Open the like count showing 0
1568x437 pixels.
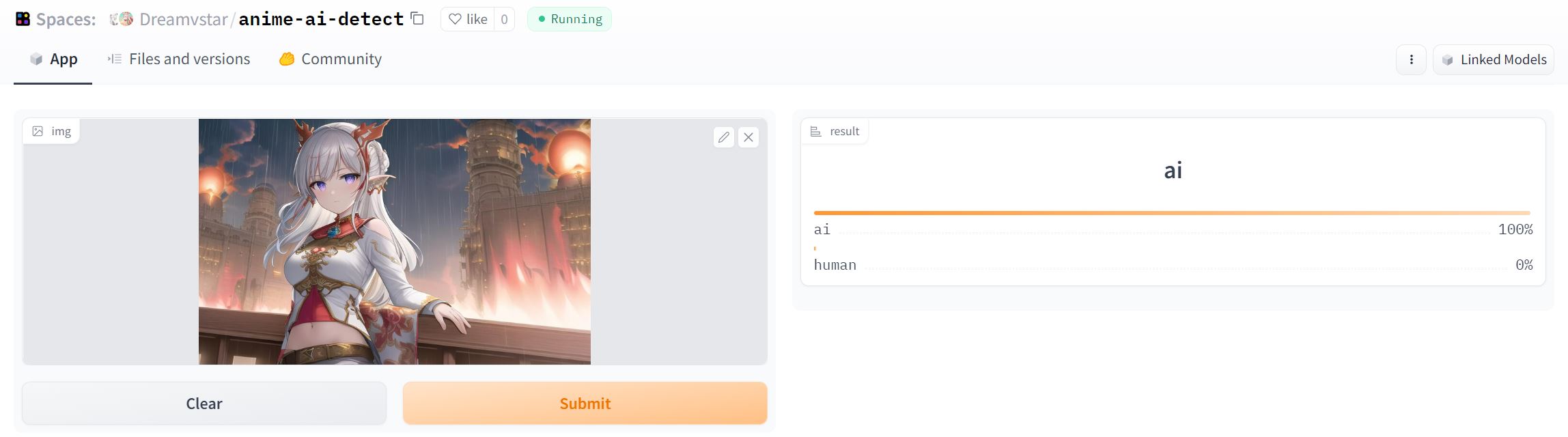coord(504,19)
